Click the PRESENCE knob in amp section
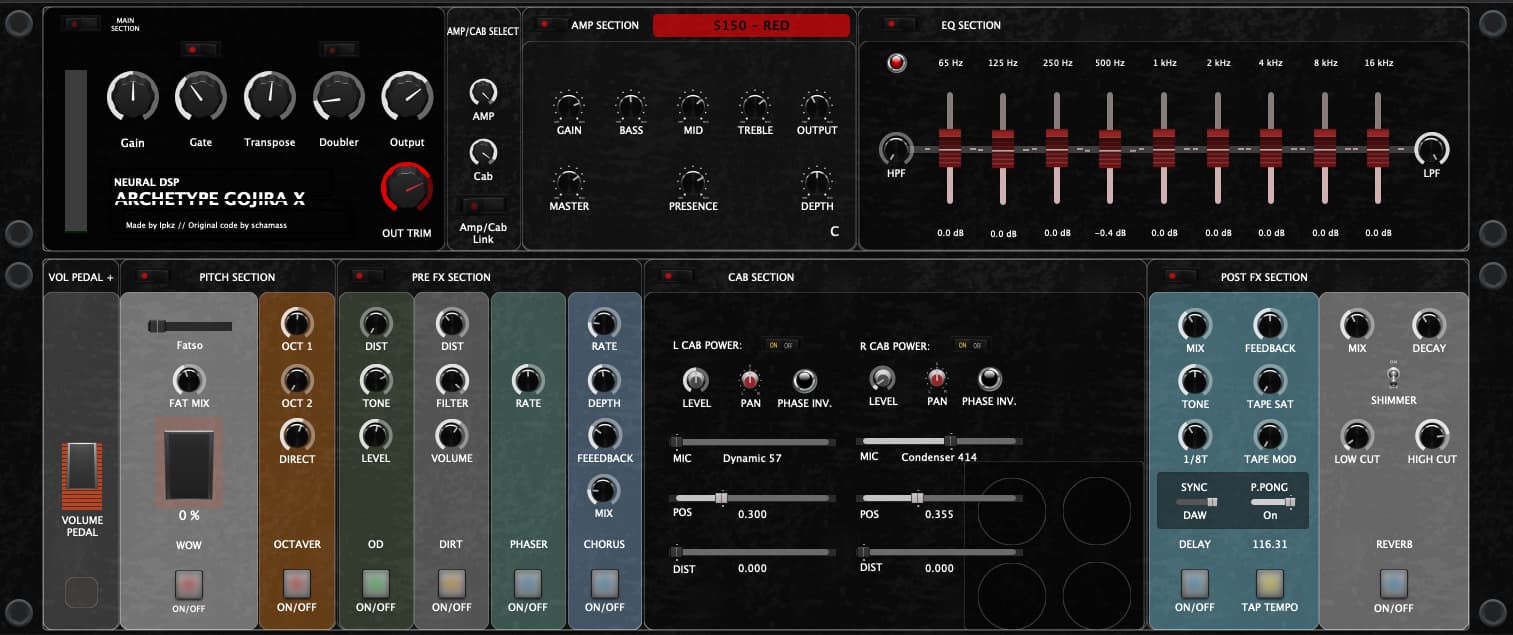The image size is (1513, 635). [x=693, y=182]
